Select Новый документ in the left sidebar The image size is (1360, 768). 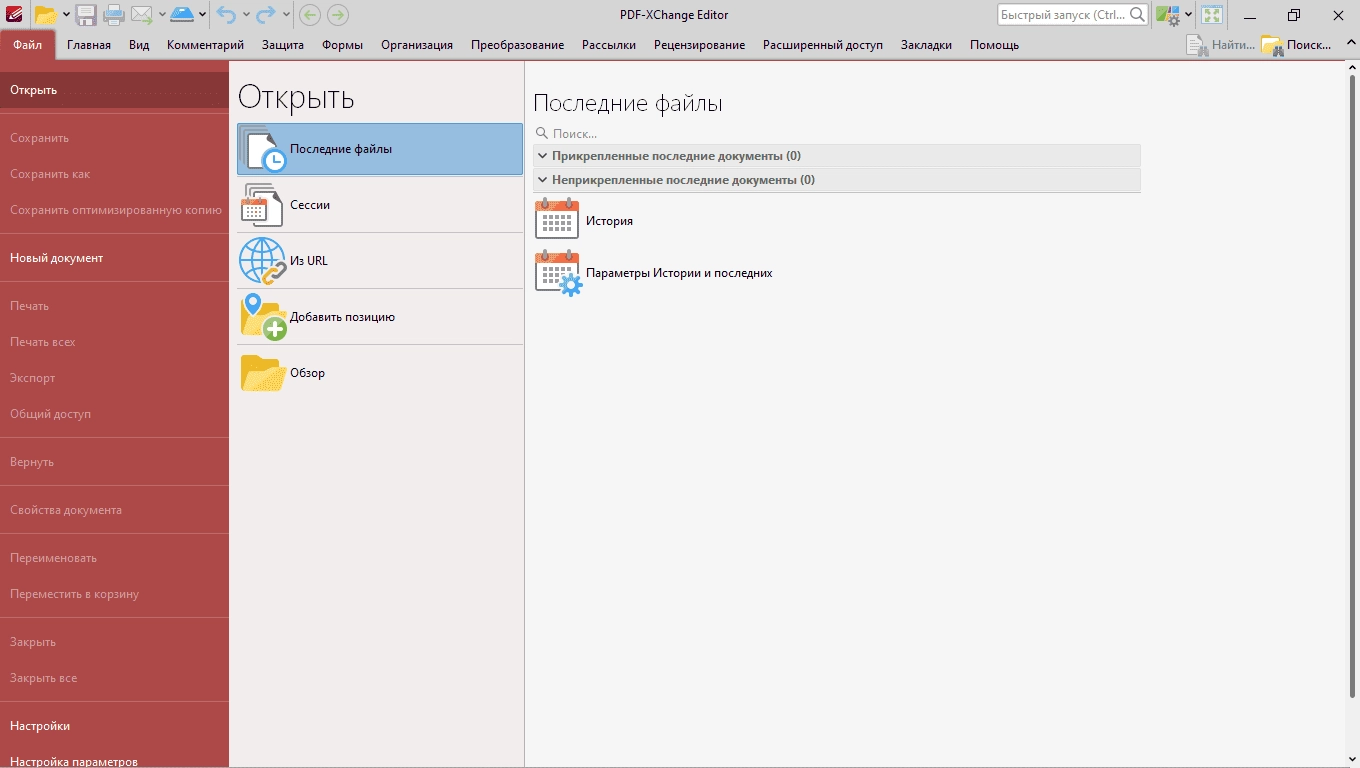[114, 258]
